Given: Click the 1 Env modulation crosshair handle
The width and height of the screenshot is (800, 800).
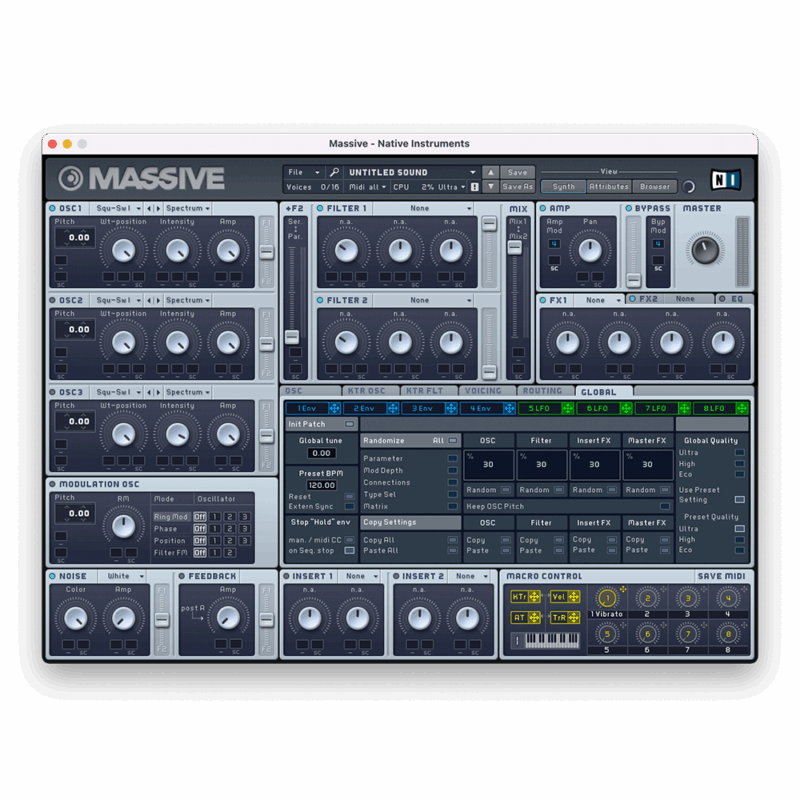Looking at the screenshot, I should coord(334,408).
